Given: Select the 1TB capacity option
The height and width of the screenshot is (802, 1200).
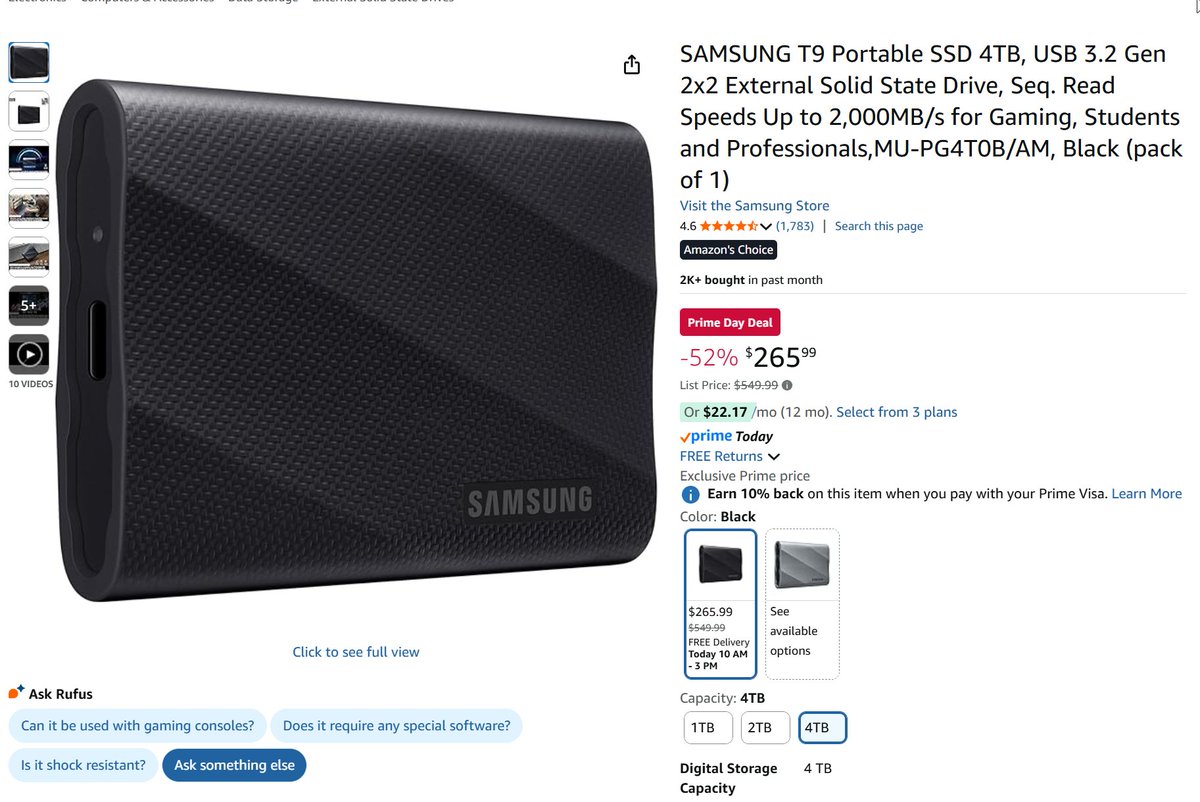Looking at the screenshot, I should point(708,728).
